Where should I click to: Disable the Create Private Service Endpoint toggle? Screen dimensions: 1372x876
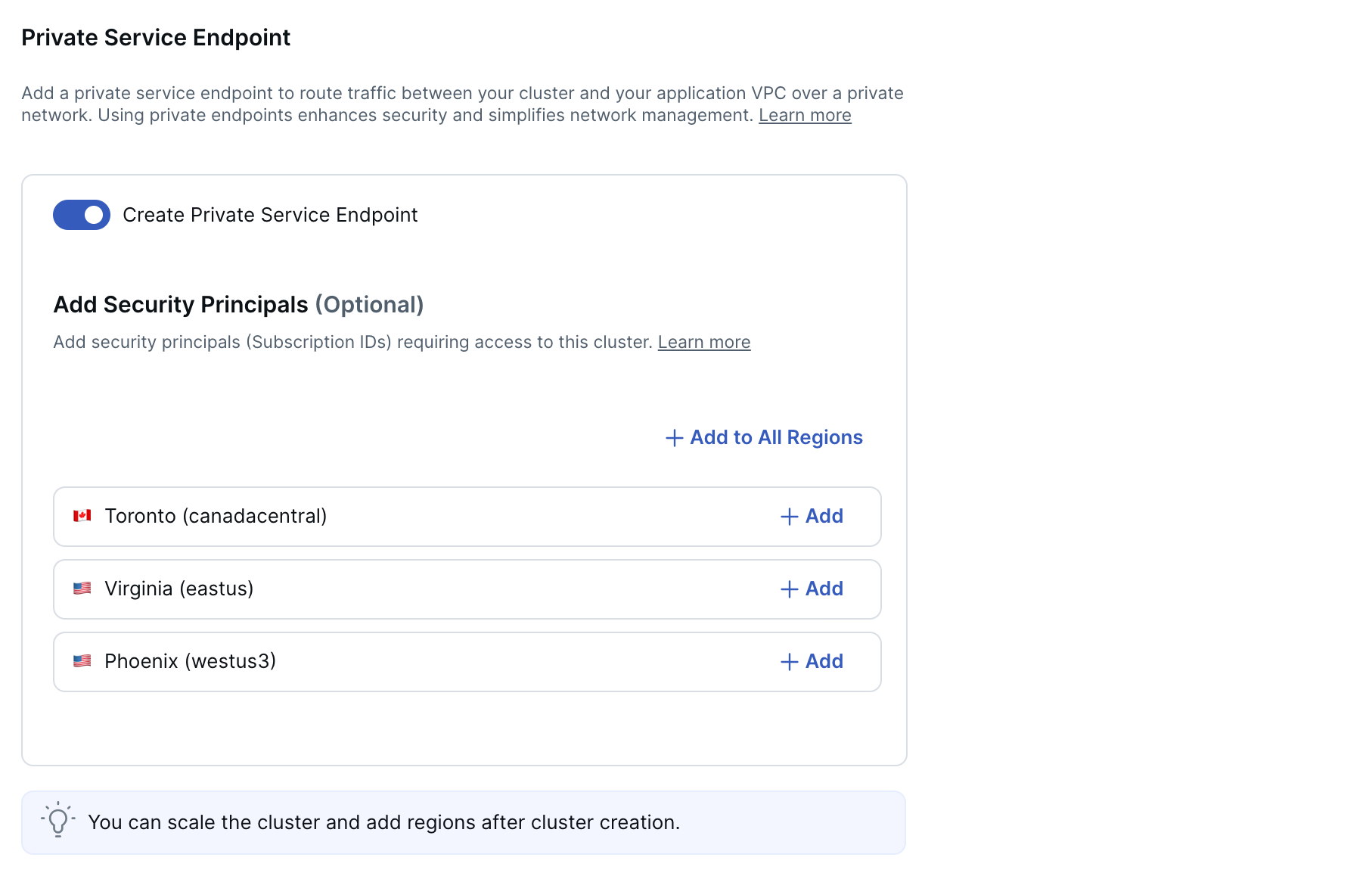point(81,215)
